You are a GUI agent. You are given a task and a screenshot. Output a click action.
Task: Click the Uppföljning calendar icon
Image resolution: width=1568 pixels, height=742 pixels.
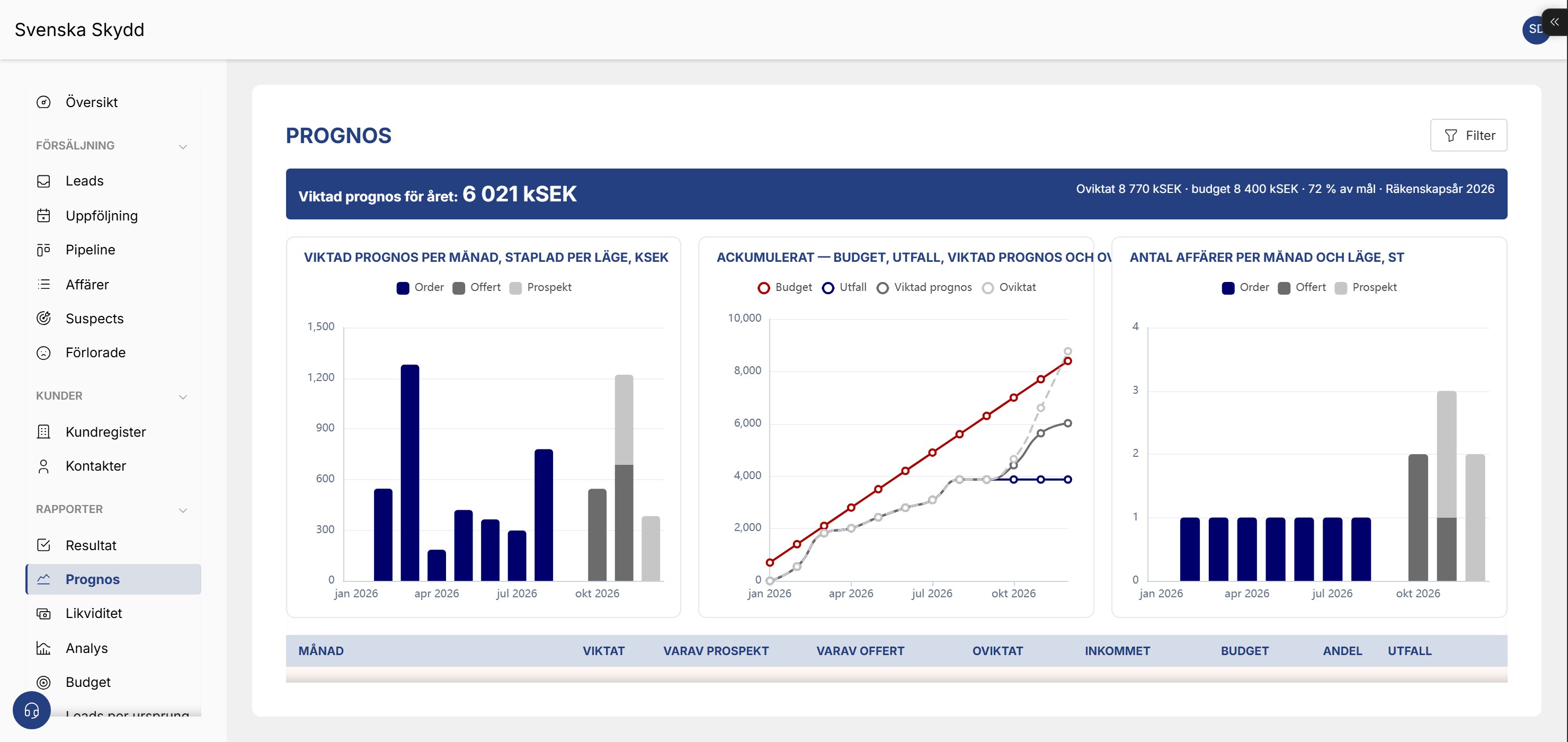click(x=44, y=216)
